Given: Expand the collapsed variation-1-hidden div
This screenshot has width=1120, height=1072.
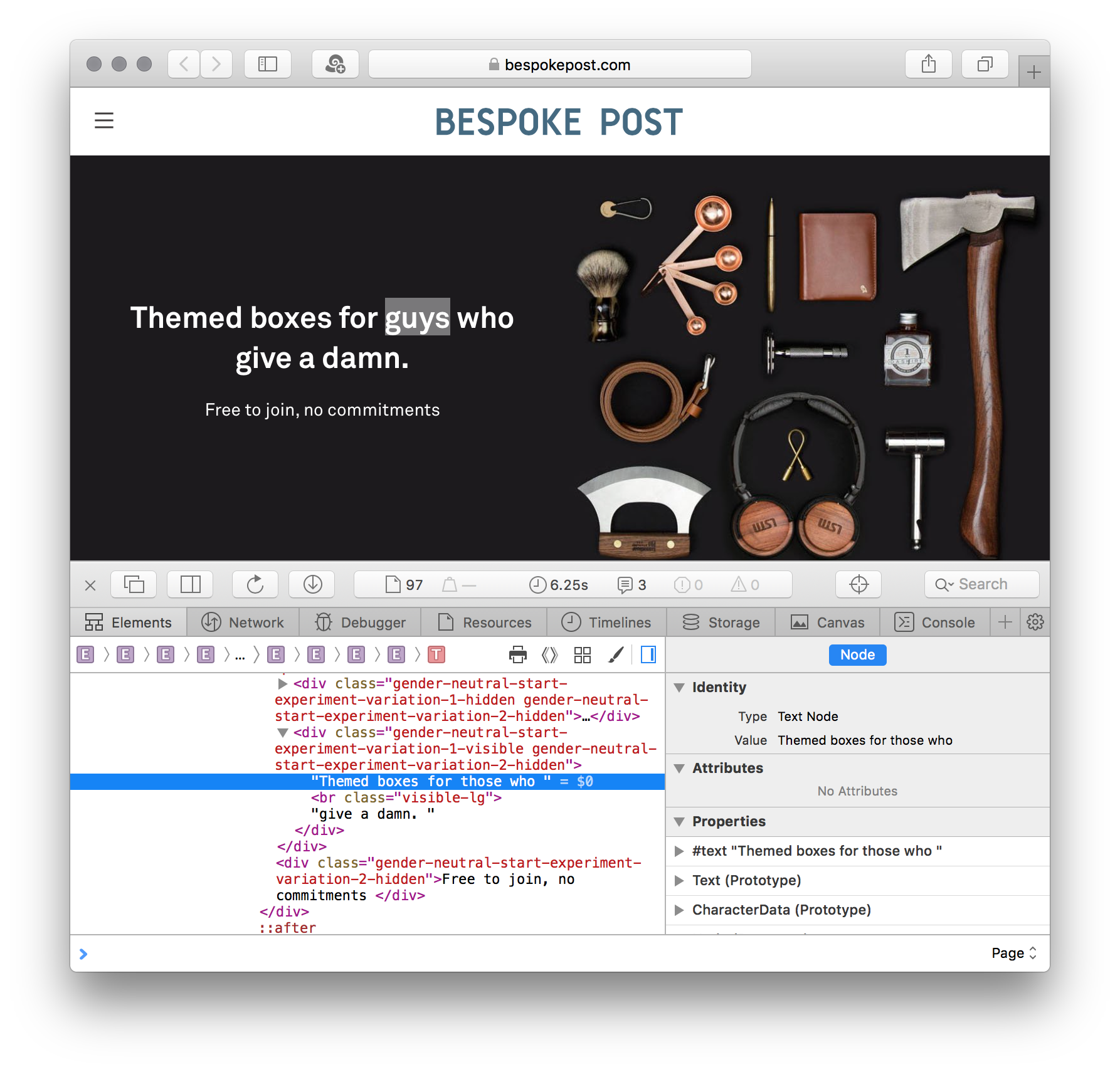Looking at the screenshot, I should pos(282,684).
